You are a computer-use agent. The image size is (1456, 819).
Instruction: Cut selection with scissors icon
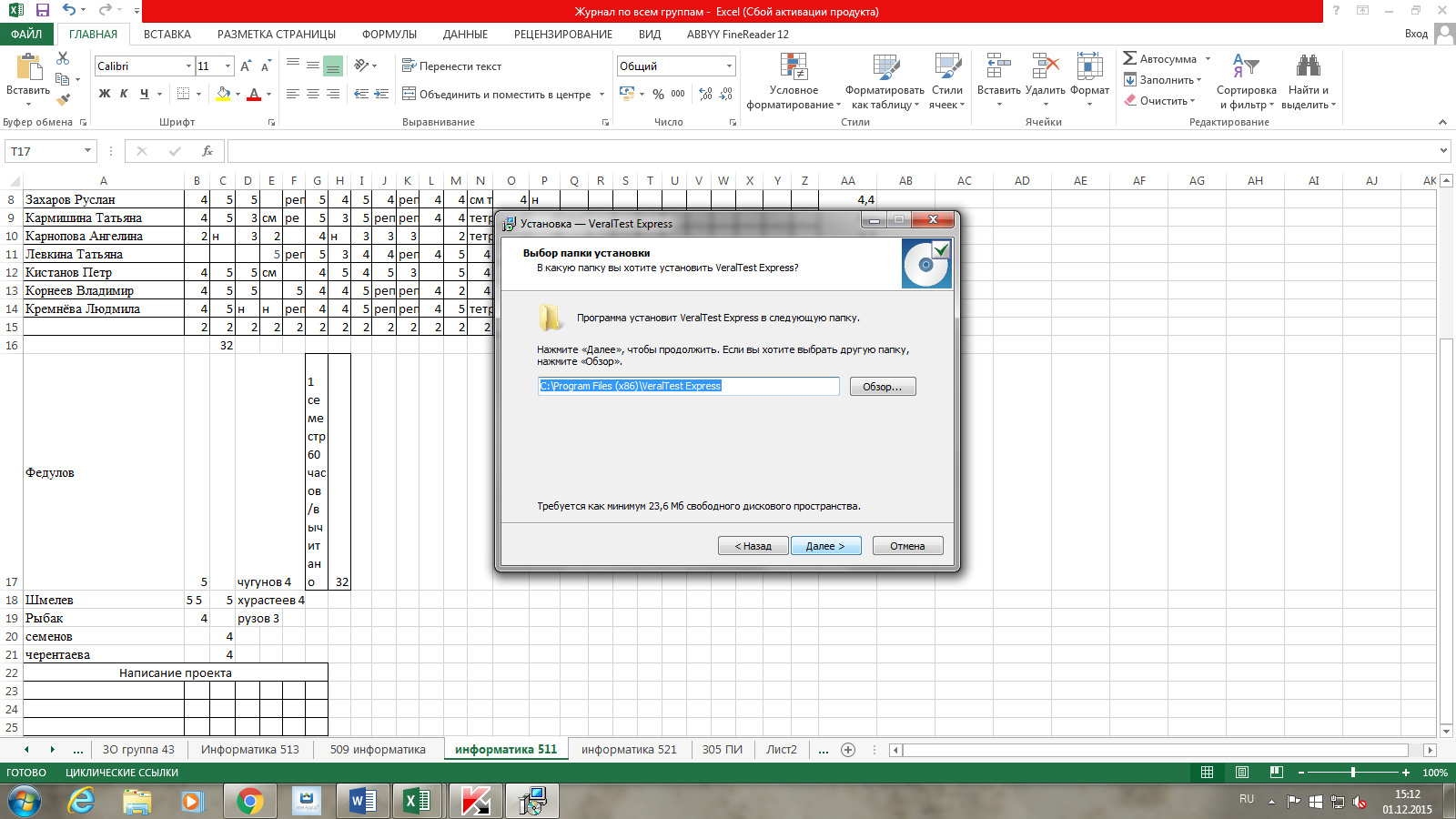63,58
